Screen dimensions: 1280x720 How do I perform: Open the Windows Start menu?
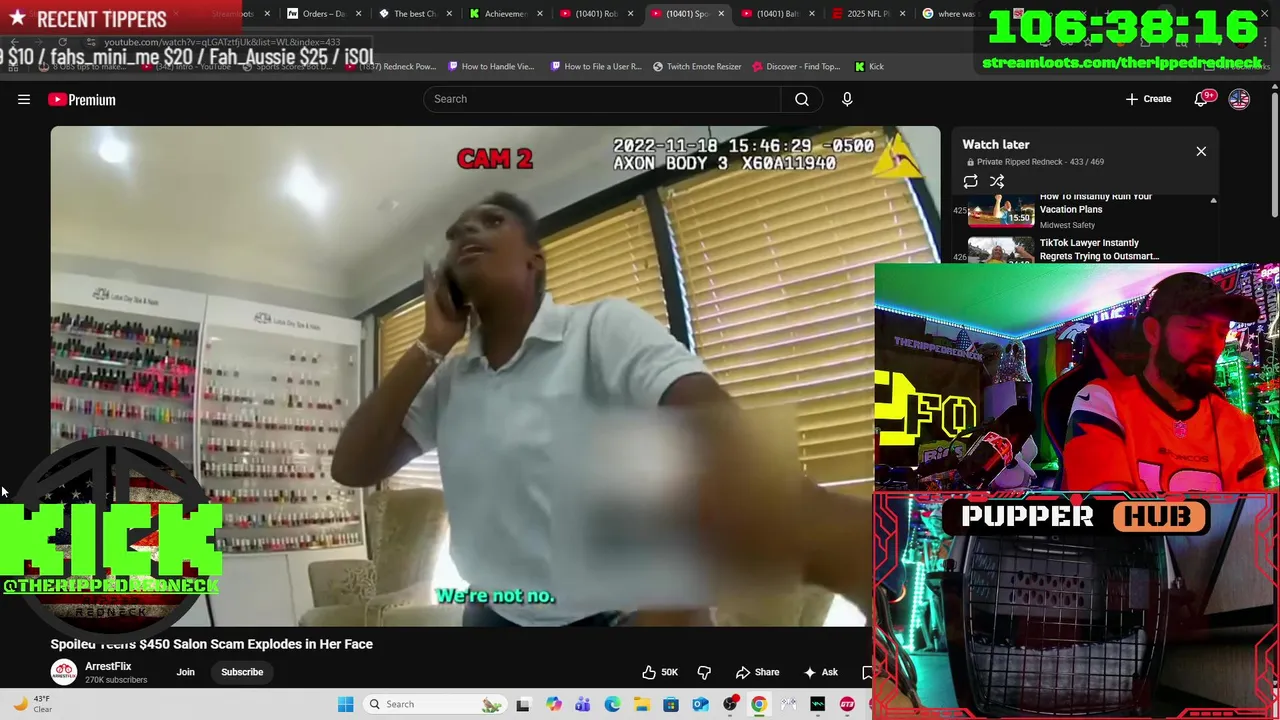[345, 704]
